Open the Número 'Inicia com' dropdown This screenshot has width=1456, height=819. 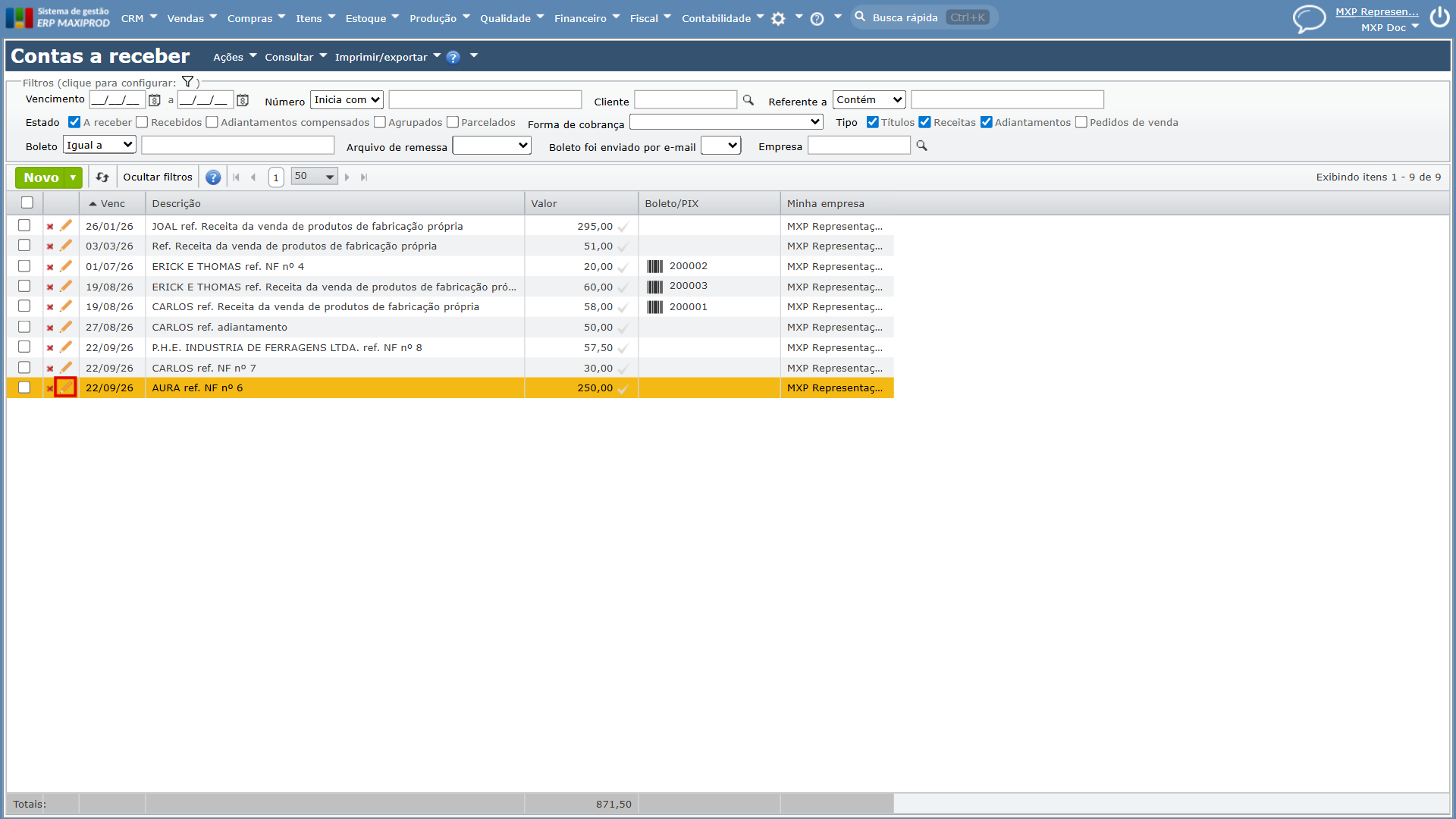(347, 100)
